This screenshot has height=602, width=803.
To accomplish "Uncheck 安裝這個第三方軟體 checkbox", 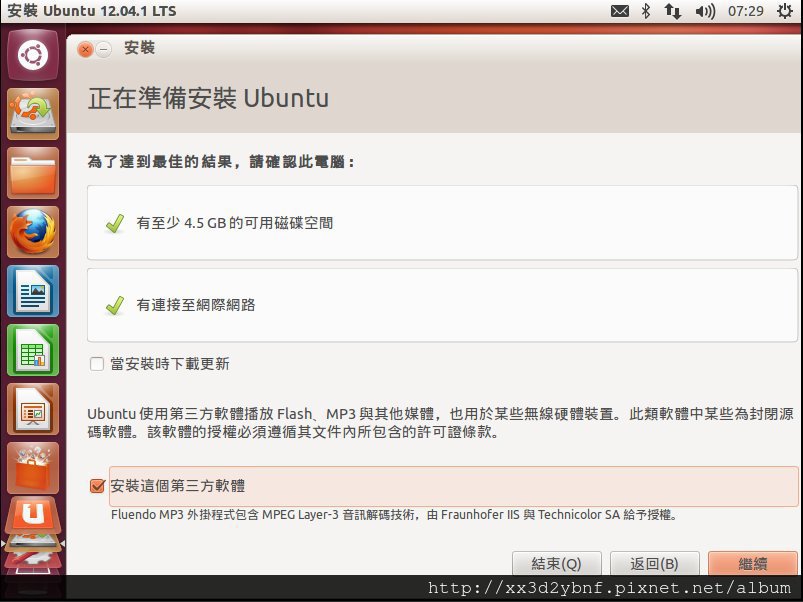I will pos(97,486).
